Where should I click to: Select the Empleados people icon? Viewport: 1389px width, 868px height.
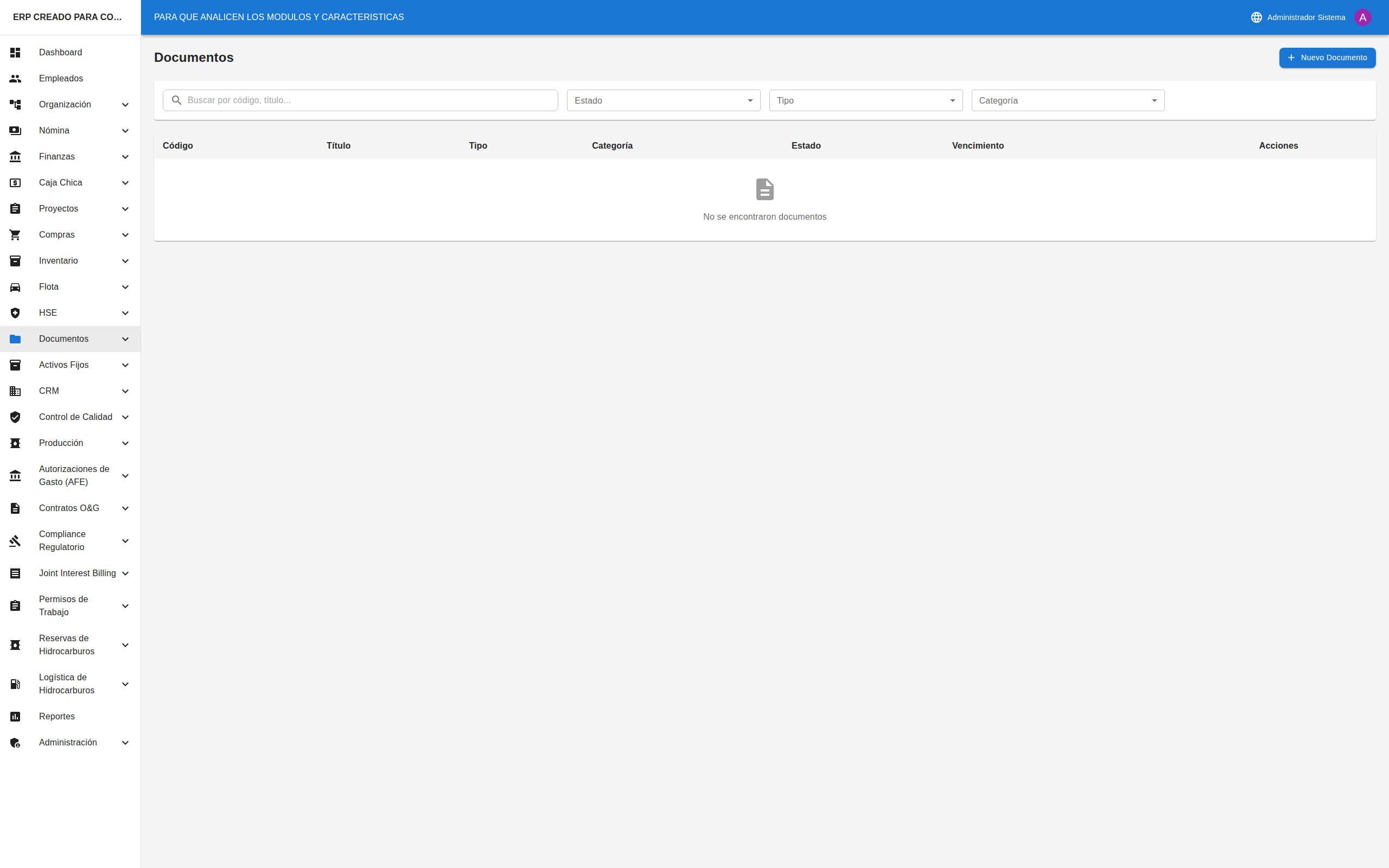15,78
